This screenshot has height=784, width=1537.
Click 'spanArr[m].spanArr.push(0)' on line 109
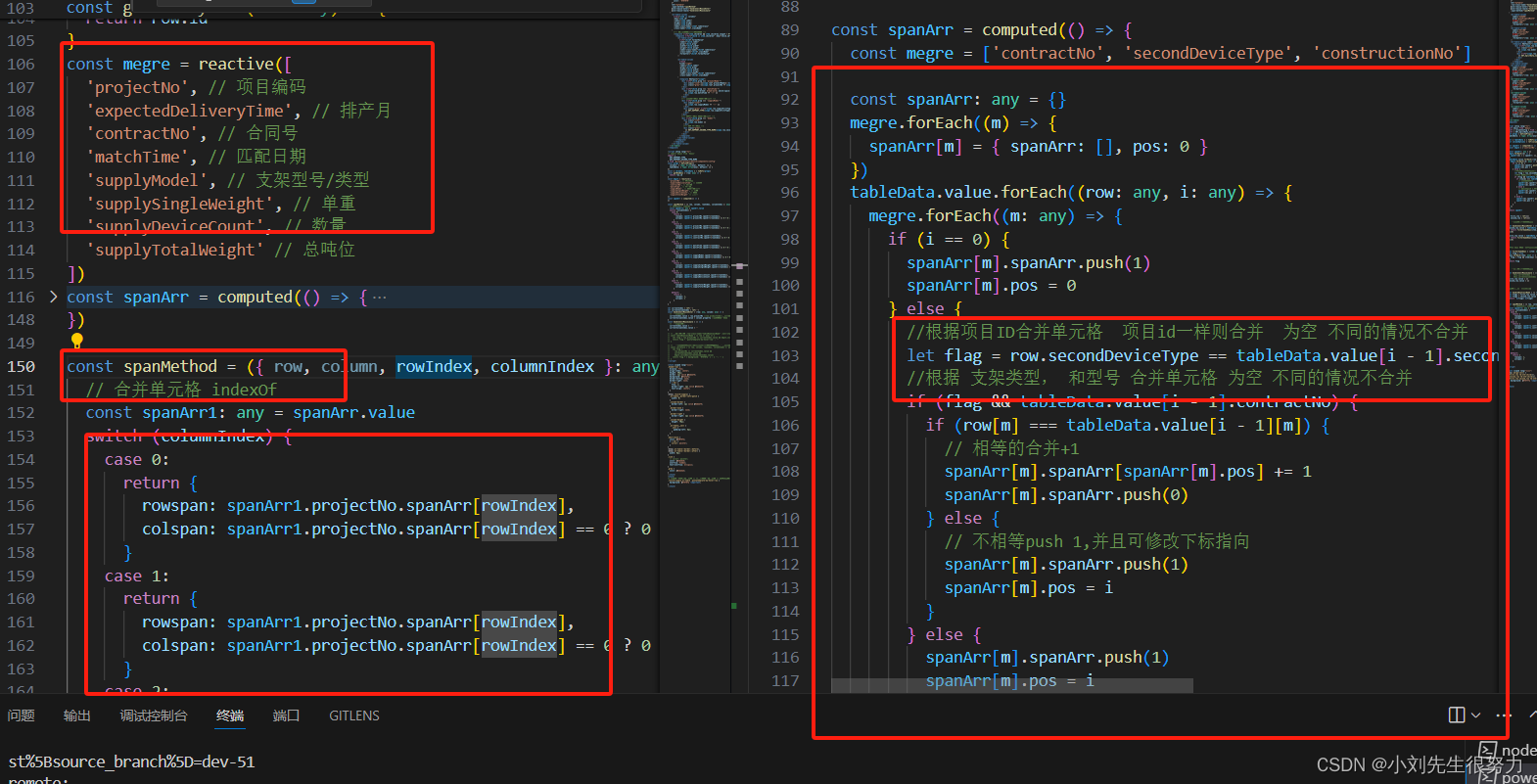point(1066,494)
